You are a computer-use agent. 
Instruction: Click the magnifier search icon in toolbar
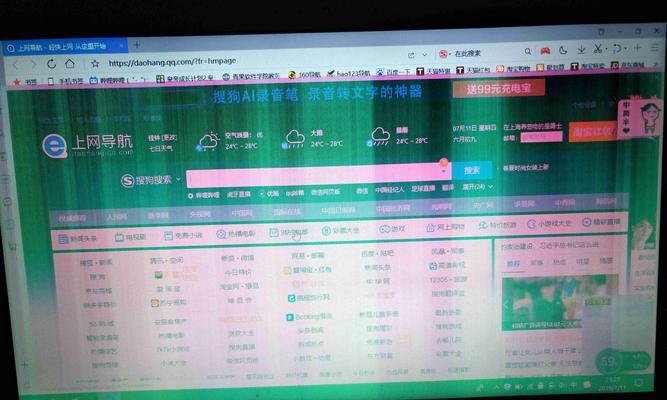point(527,51)
